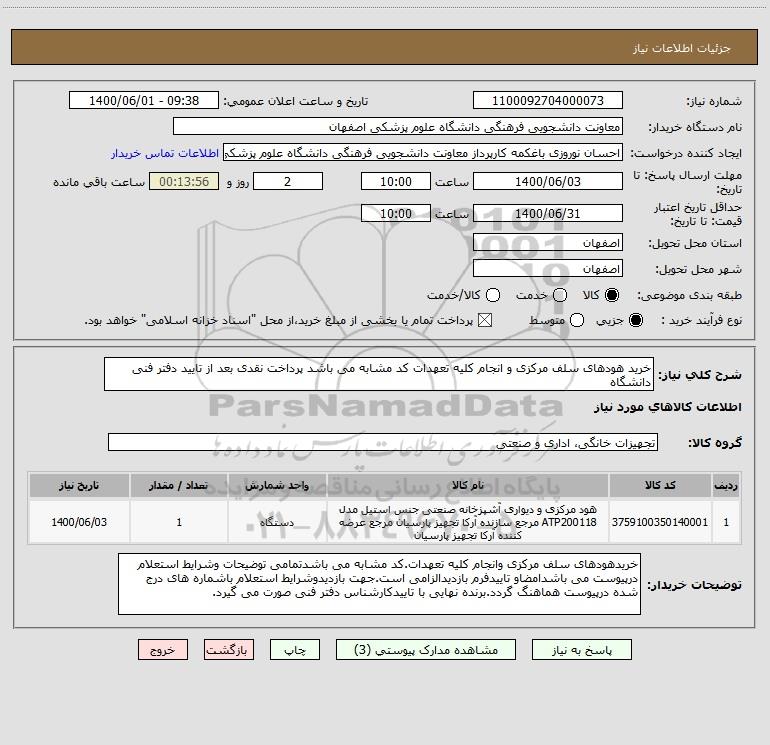Screen dimensions: 770x745
Task: Click the تعداد / مقدار column header
Action: (x=179, y=485)
